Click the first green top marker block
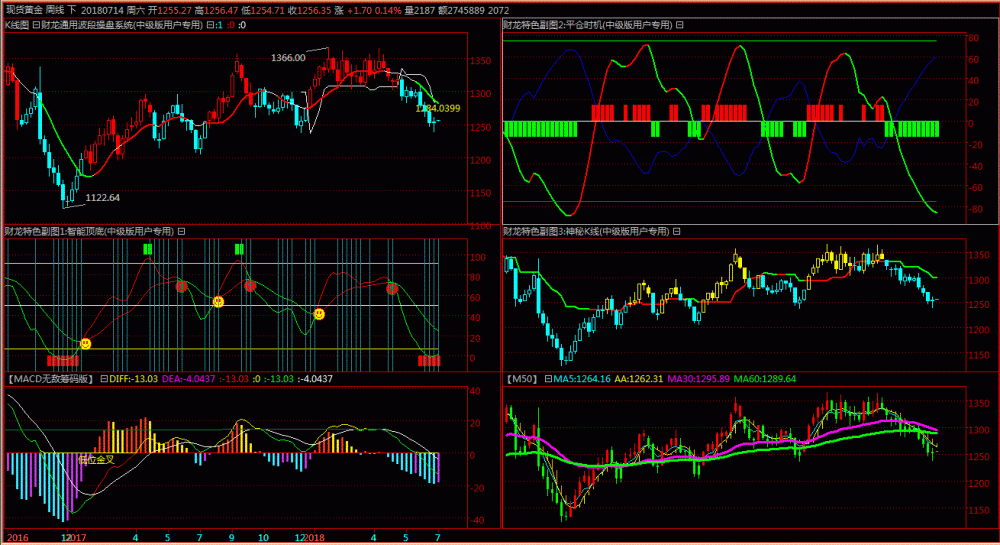The image size is (1000, 545). [148, 249]
